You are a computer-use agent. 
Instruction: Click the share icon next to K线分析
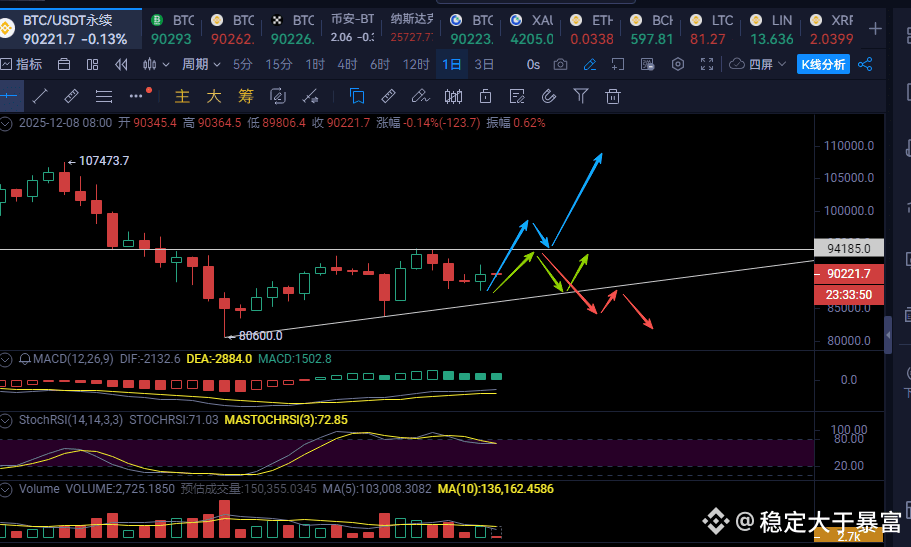pyautogui.click(x=865, y=65)
